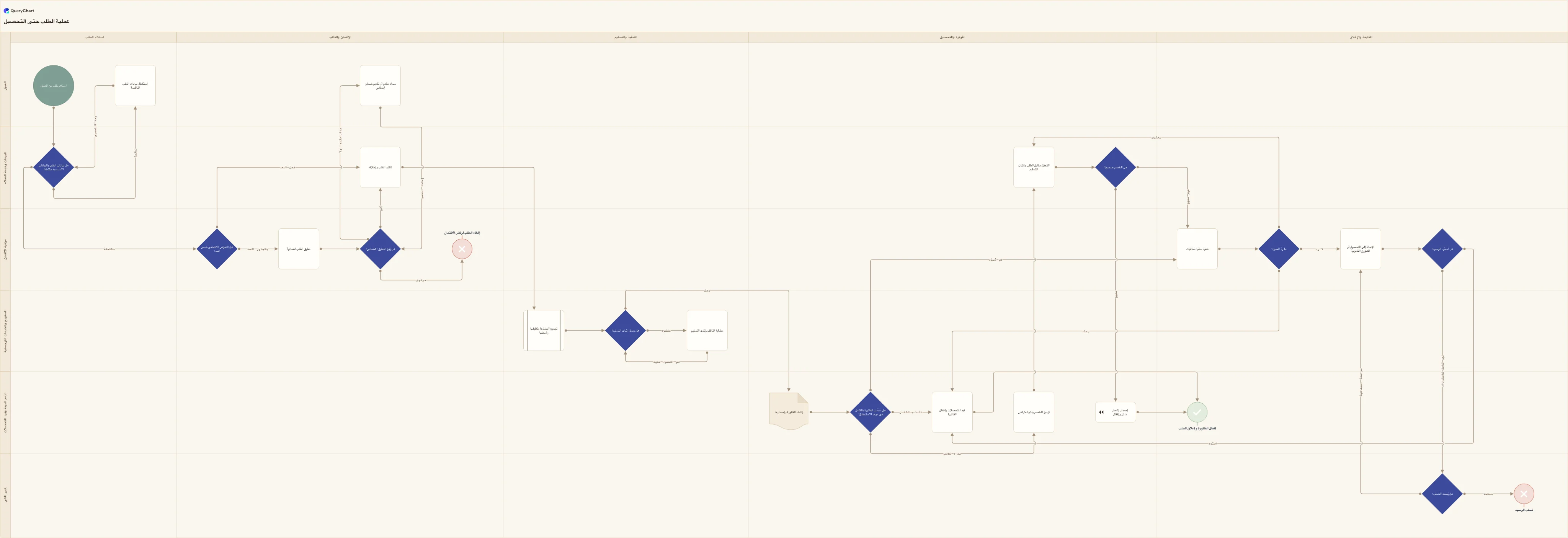
Task: Select decision diamond 'هل الخصم صحيح؟'
Action: coord(1115,167)
